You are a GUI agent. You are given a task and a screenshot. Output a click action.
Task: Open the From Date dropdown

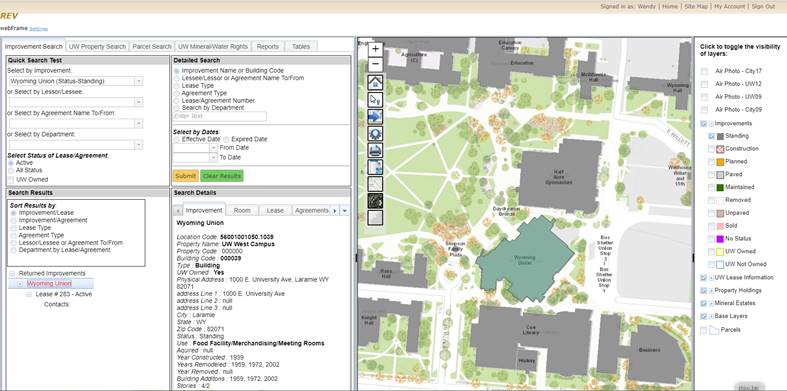point(213,148)
